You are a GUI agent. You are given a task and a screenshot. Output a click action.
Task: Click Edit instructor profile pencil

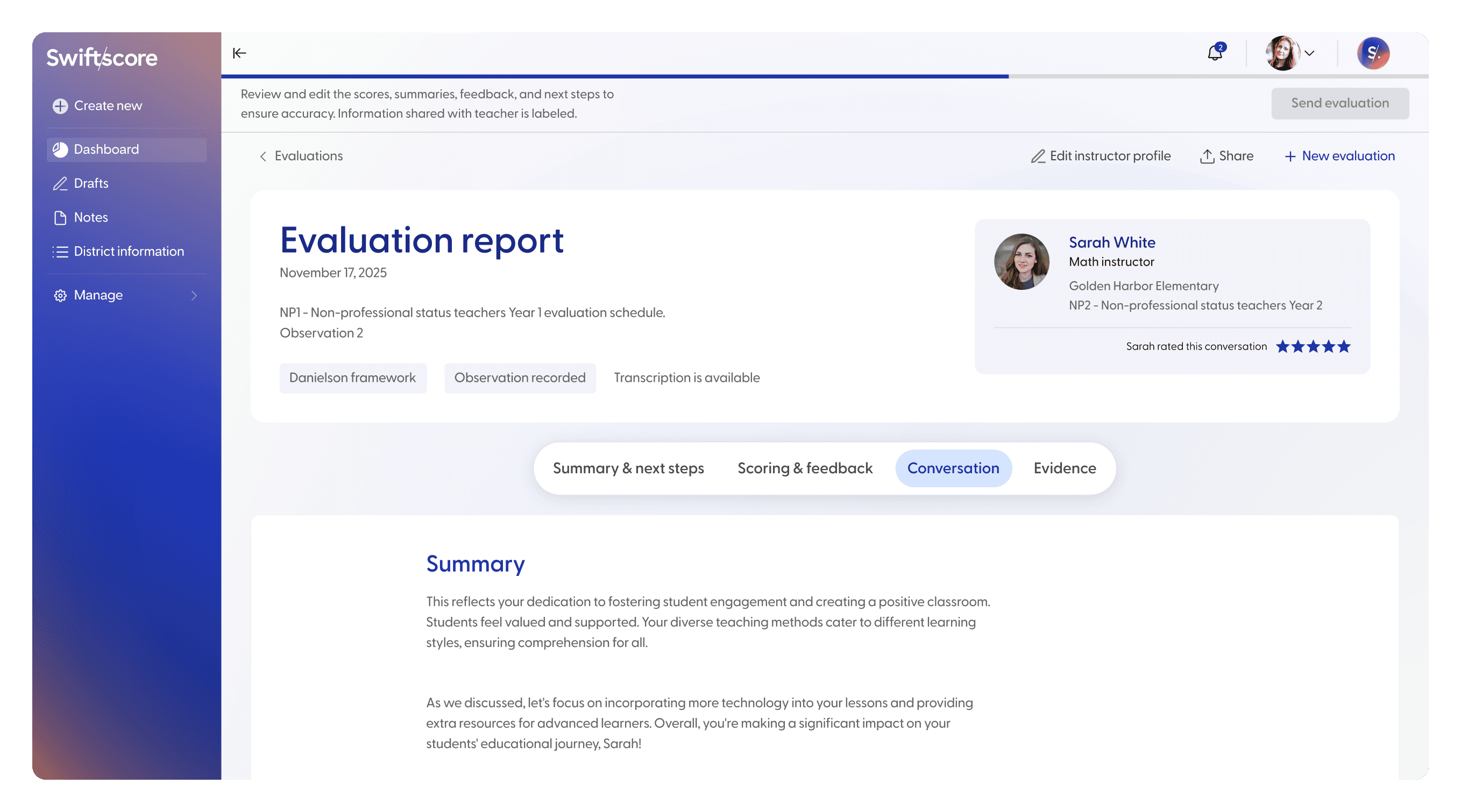point(1038,156)
